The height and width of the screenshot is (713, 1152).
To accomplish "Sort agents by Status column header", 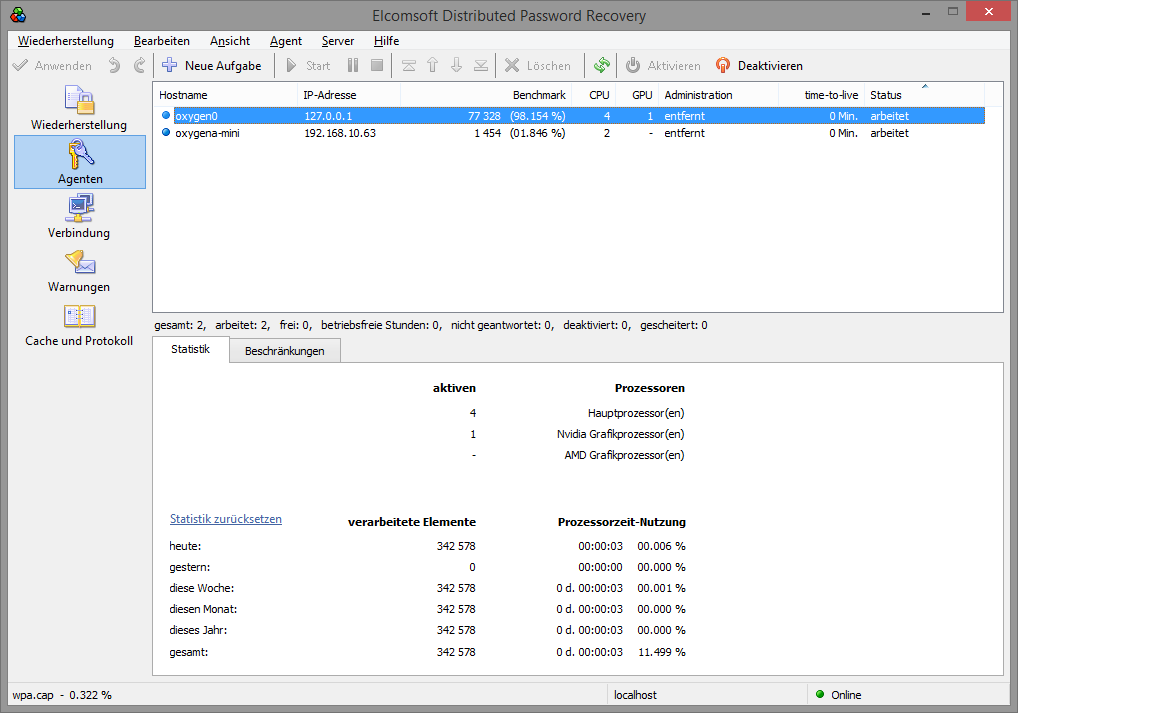I will (885, 95).
